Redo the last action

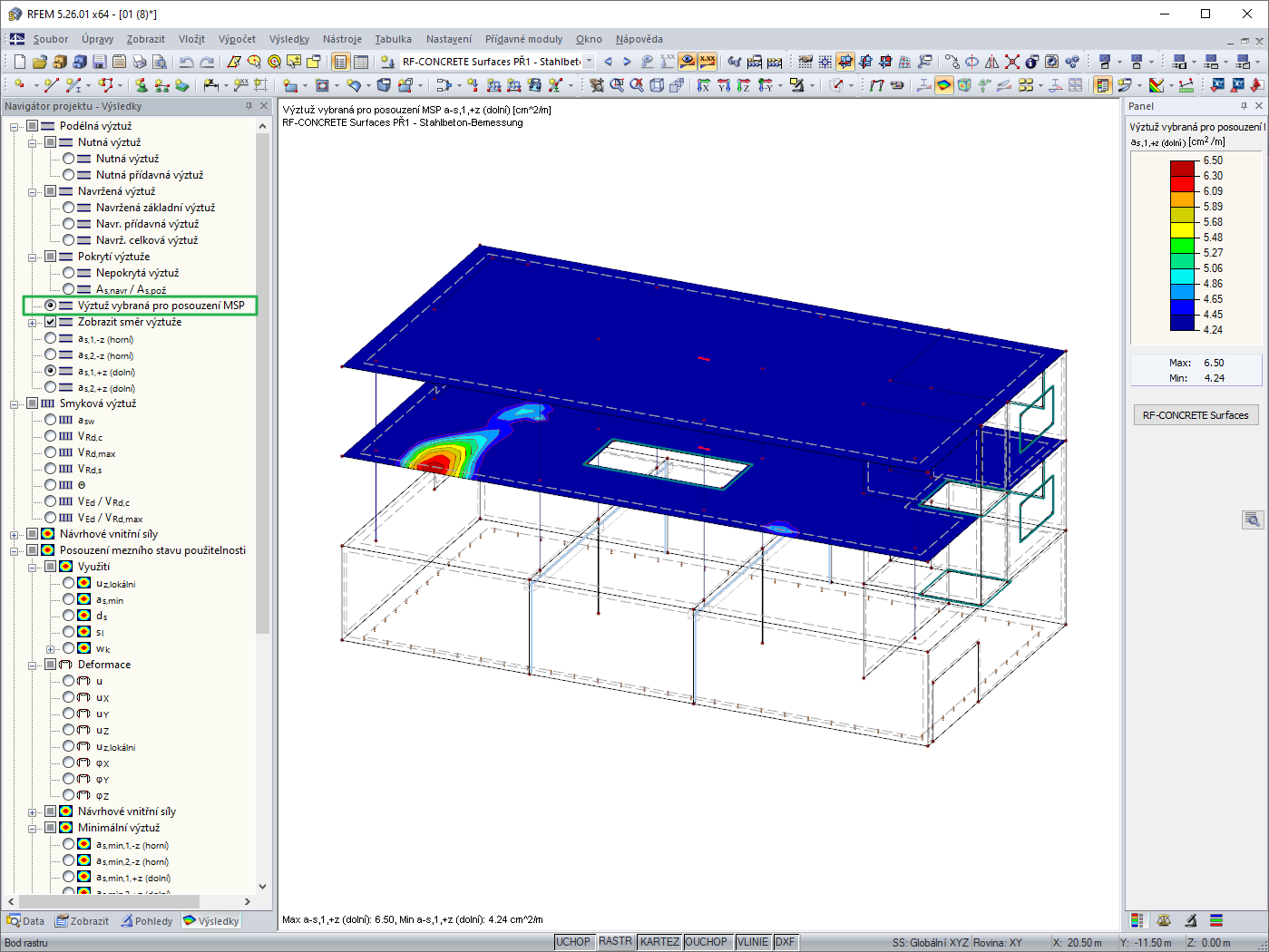tap(207, 62)
